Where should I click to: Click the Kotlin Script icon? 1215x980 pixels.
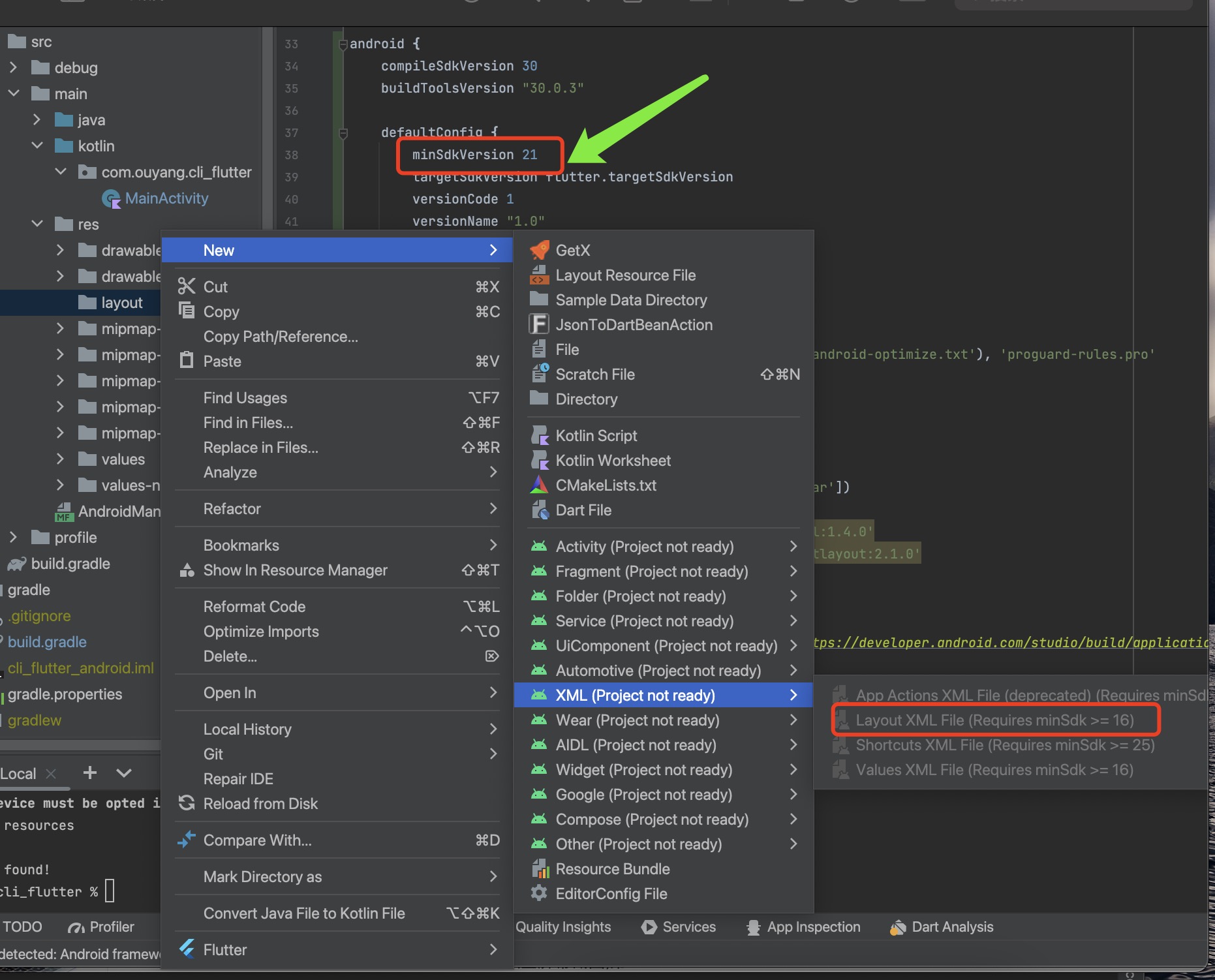[x=539, y=435]
